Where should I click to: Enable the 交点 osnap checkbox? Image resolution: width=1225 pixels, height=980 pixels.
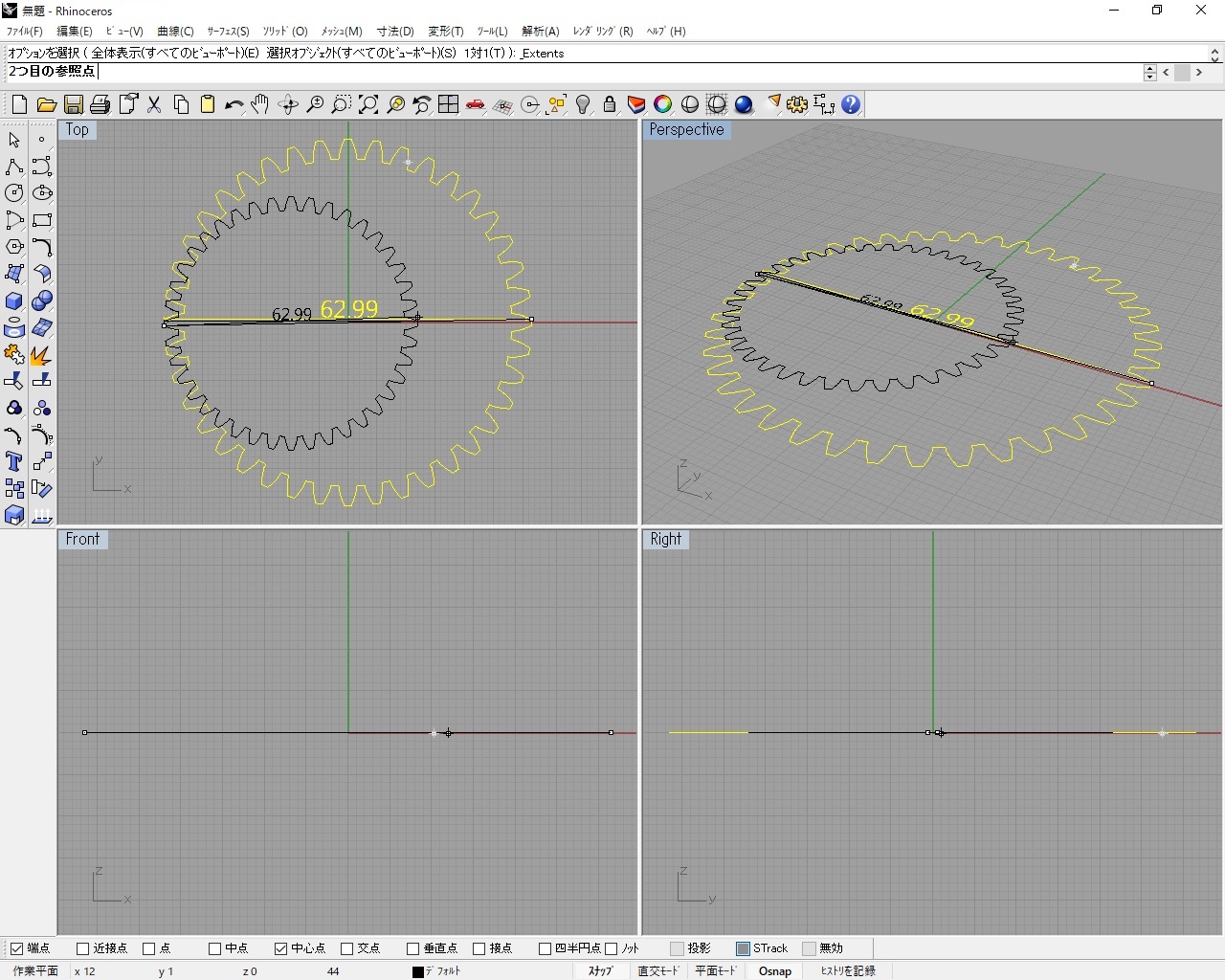click(x=346, y=948)
